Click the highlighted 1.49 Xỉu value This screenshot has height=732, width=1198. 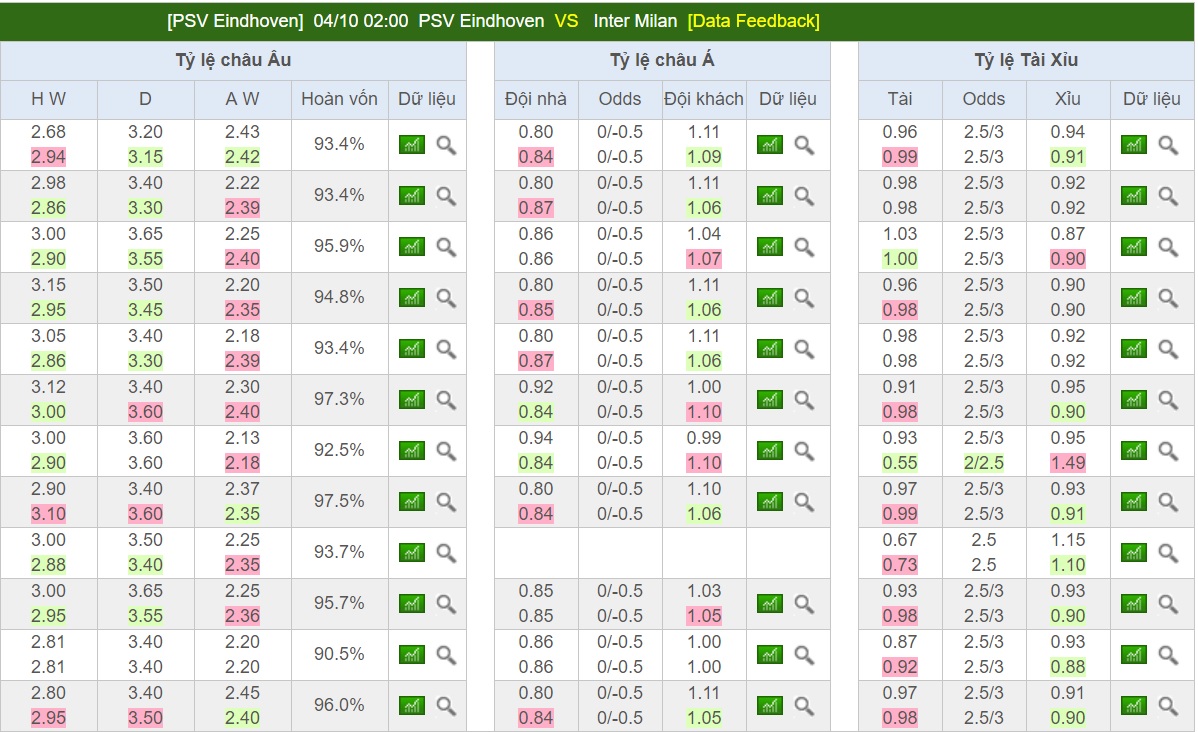point(1067,463)
